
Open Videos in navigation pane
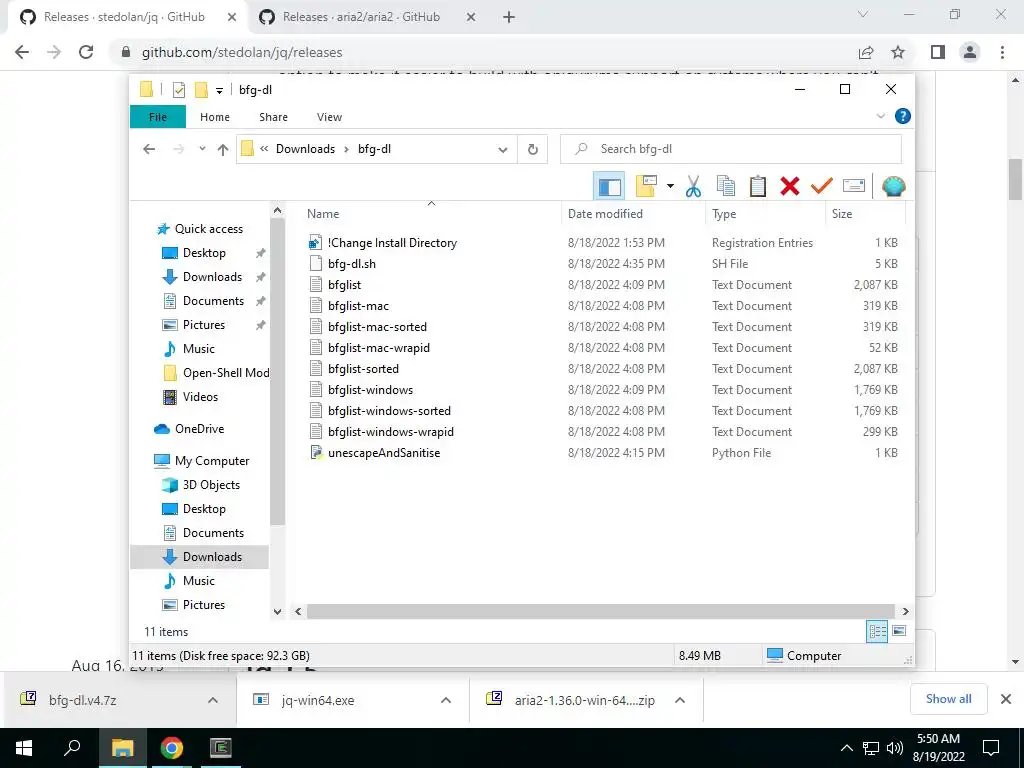(200, 397)
